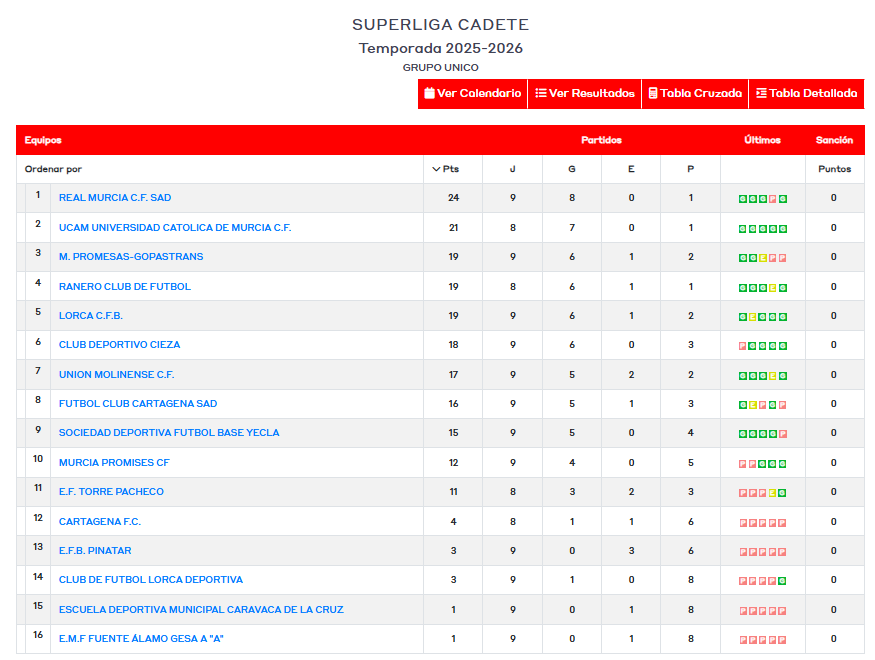This screenshot has height=660, width=875.
Task: Click the Equipos header label
Action: click(43, 140)
